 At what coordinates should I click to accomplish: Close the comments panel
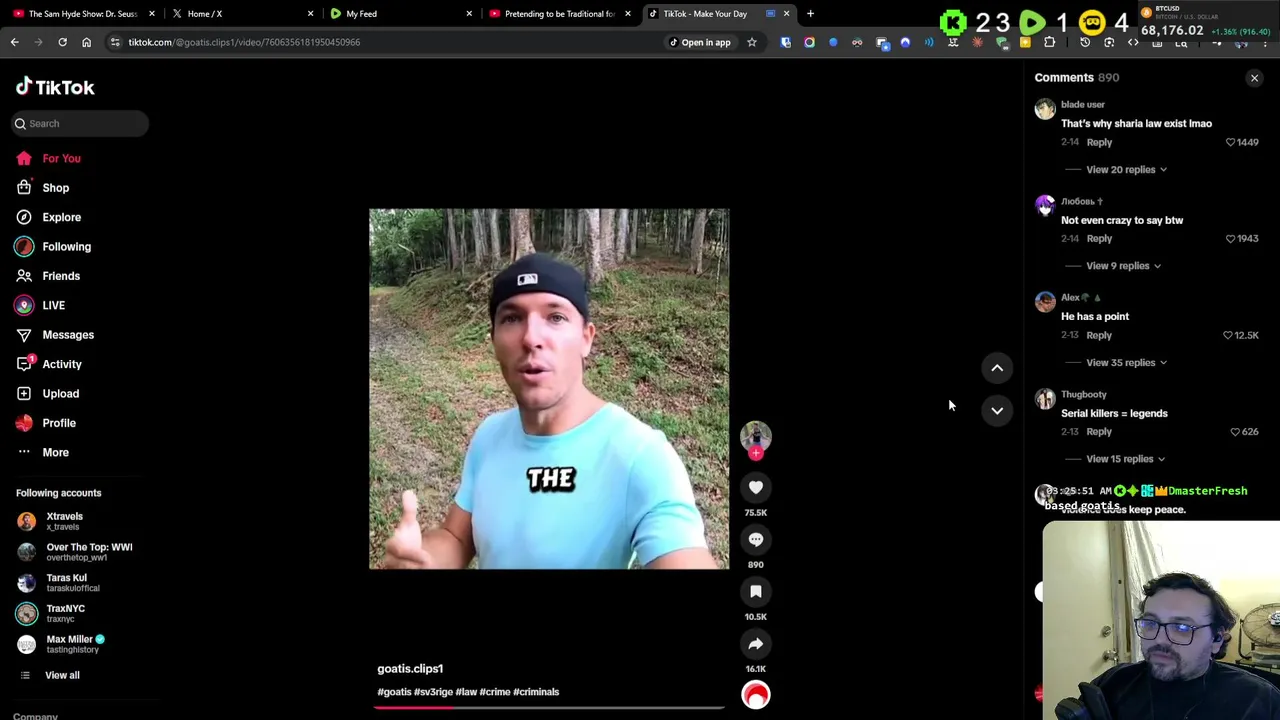pyautogui.click(x=1254, y=78)
